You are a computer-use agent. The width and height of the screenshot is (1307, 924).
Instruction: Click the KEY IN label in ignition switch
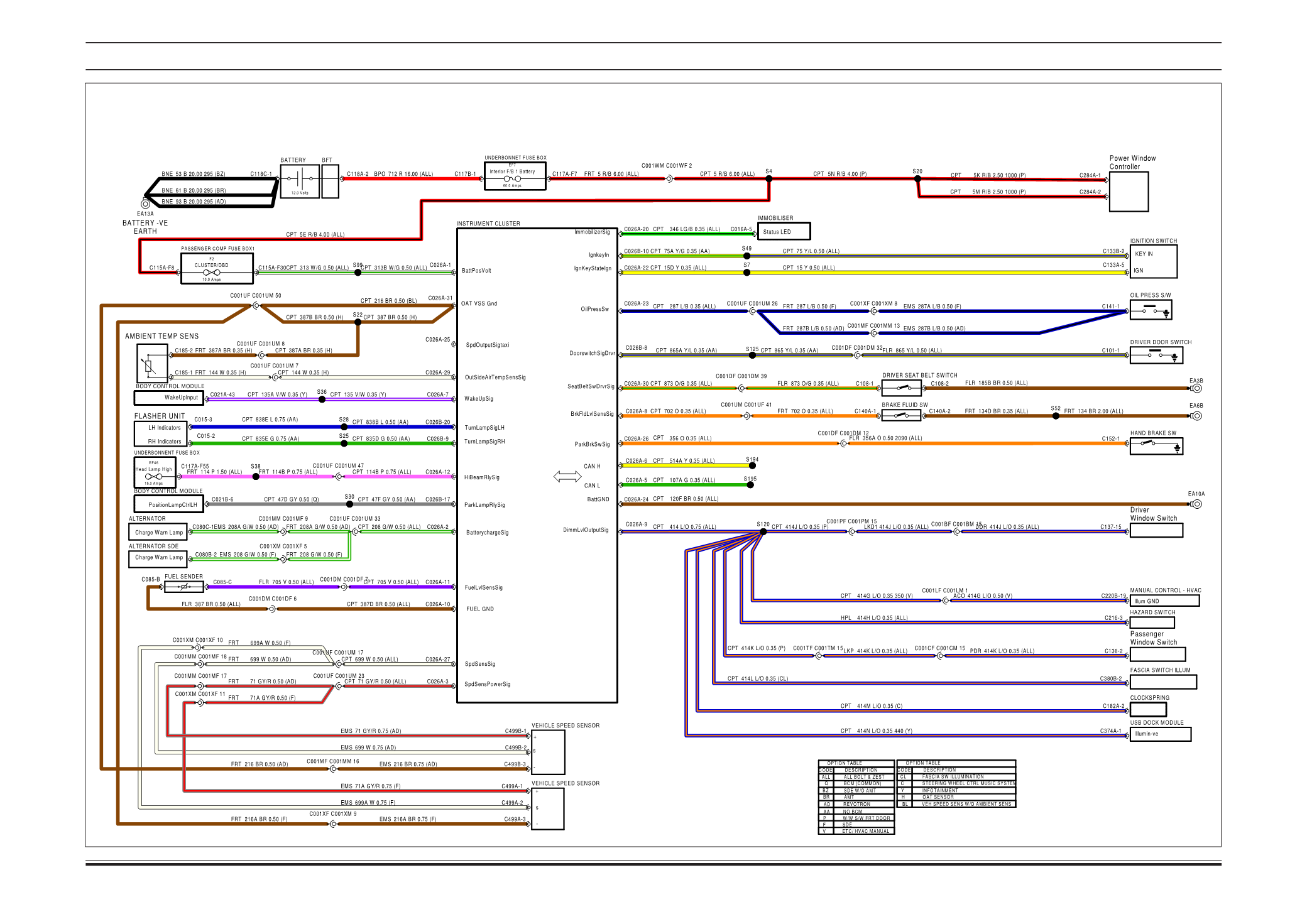pos(1144,254)
